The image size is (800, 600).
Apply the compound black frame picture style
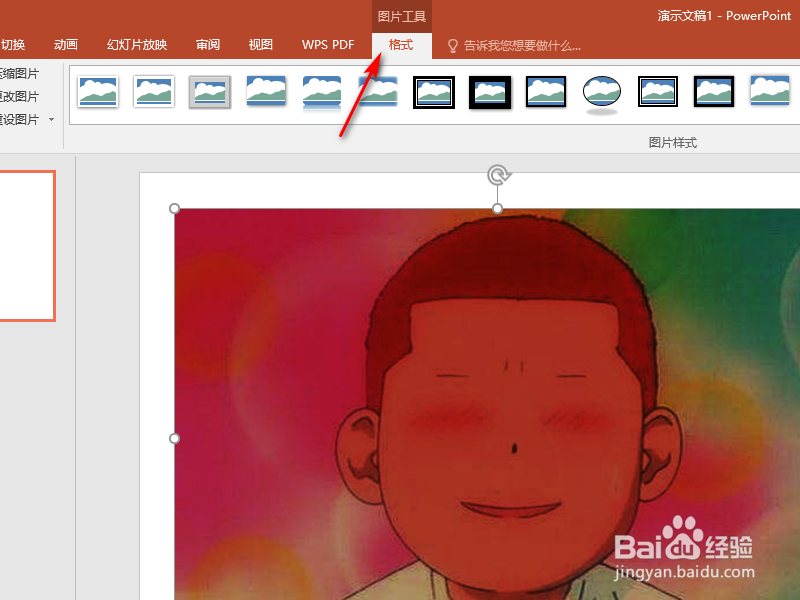coord(658,92)
